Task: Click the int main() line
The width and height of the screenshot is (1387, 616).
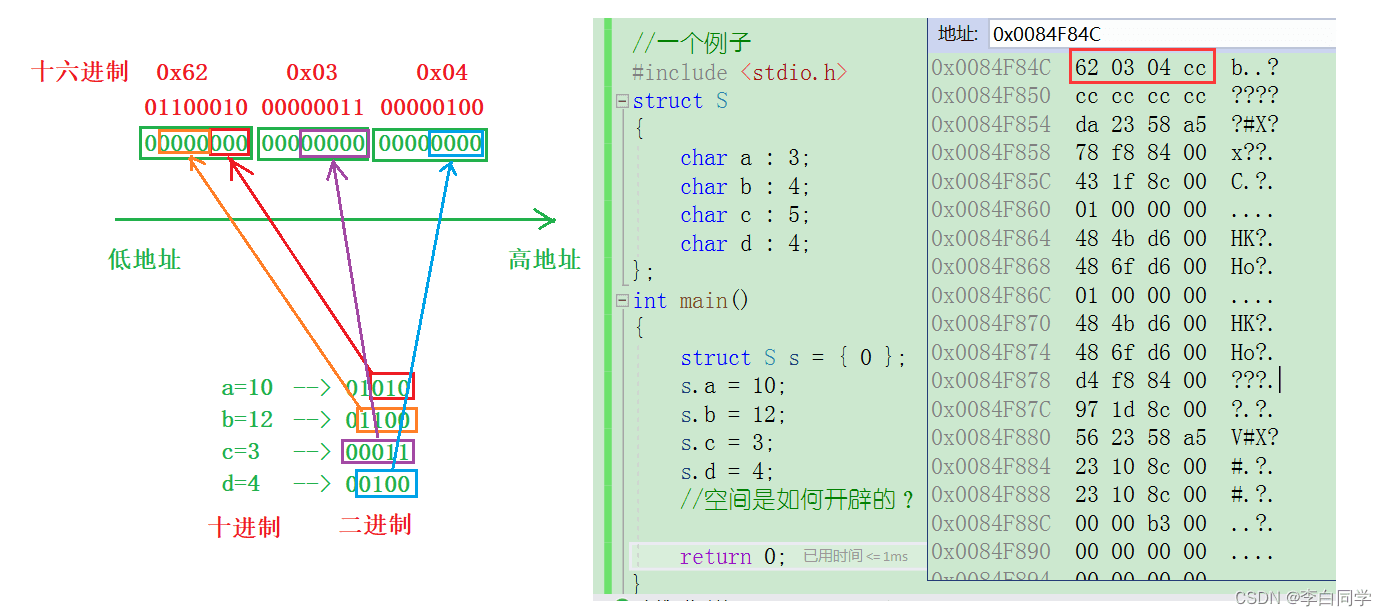Action: tap(691, 300)
